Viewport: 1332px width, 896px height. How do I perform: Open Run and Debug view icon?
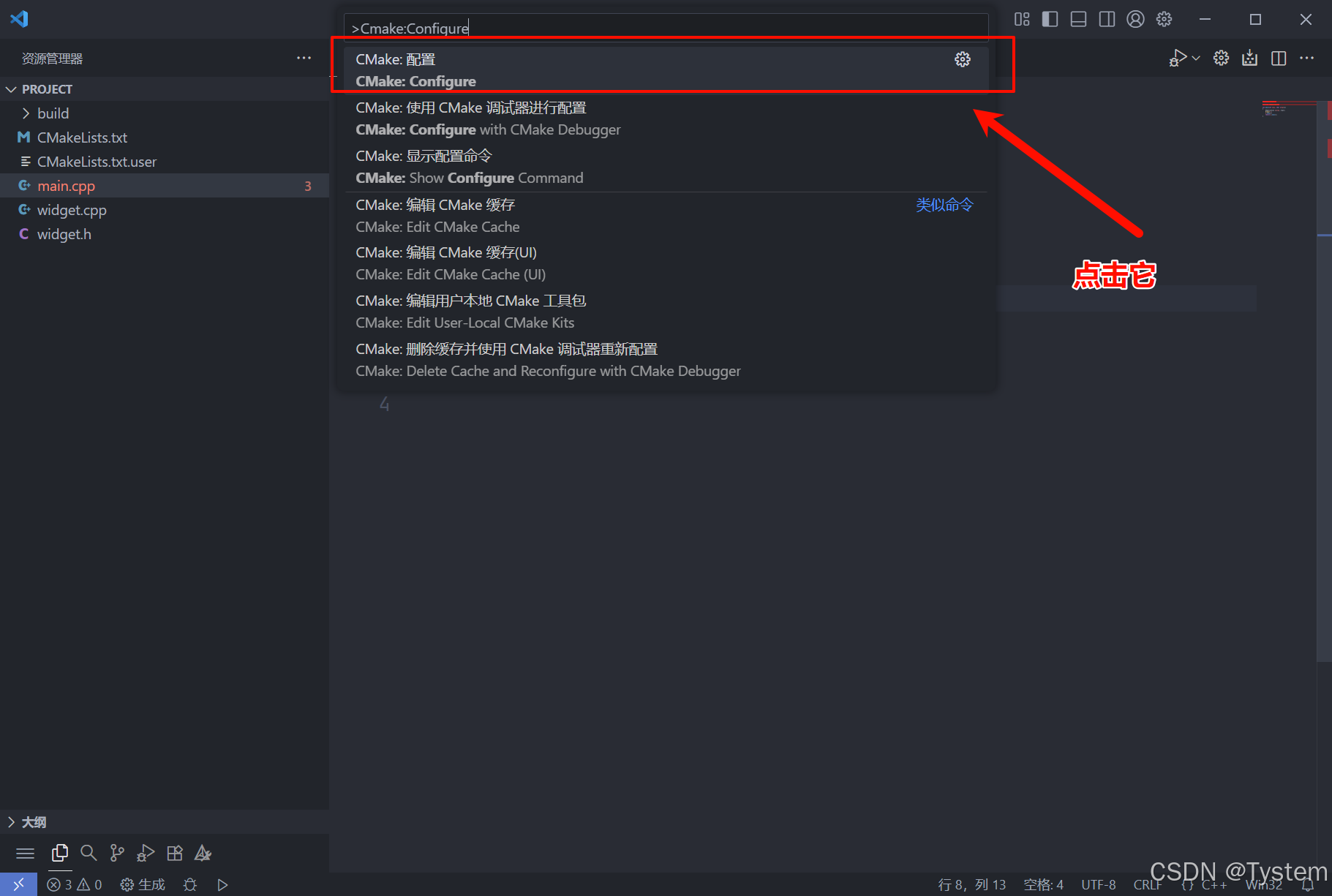(146, 853)
